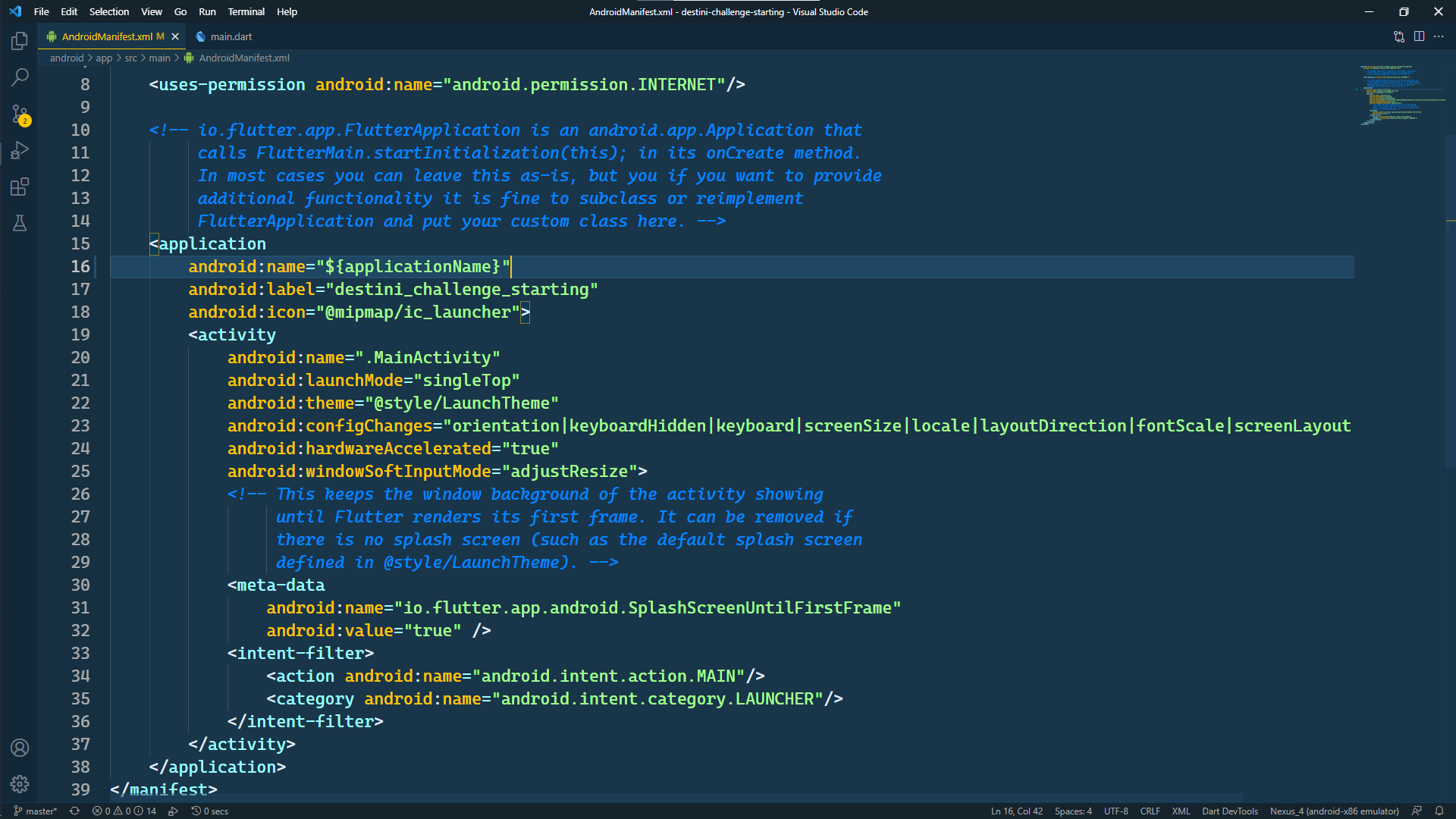
Task: Open the Open Changes compare icon
Action: 1399,36
